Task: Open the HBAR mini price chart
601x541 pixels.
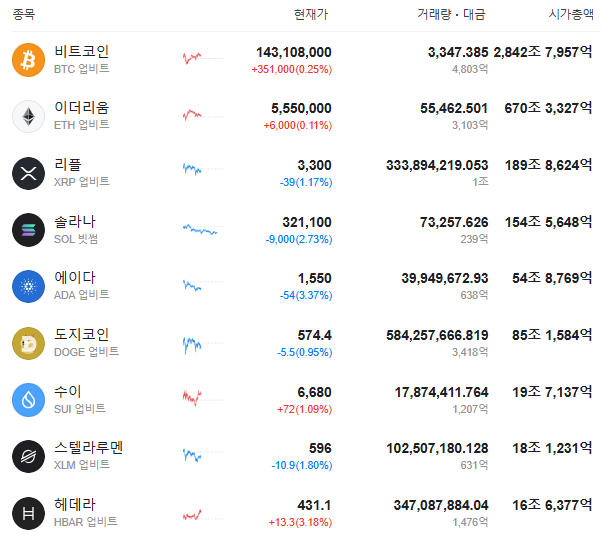Action: 203,515
